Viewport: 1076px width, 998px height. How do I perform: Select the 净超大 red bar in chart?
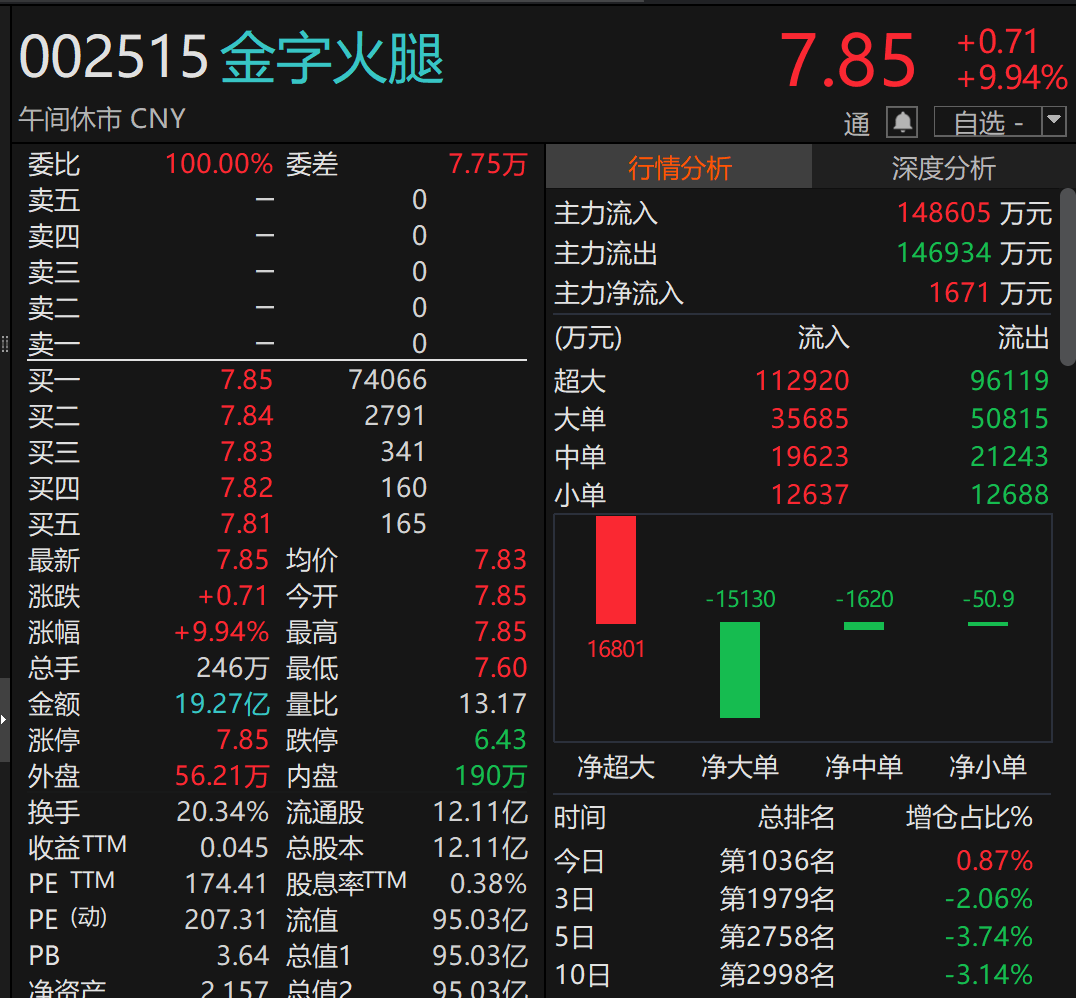coord(617,570)
